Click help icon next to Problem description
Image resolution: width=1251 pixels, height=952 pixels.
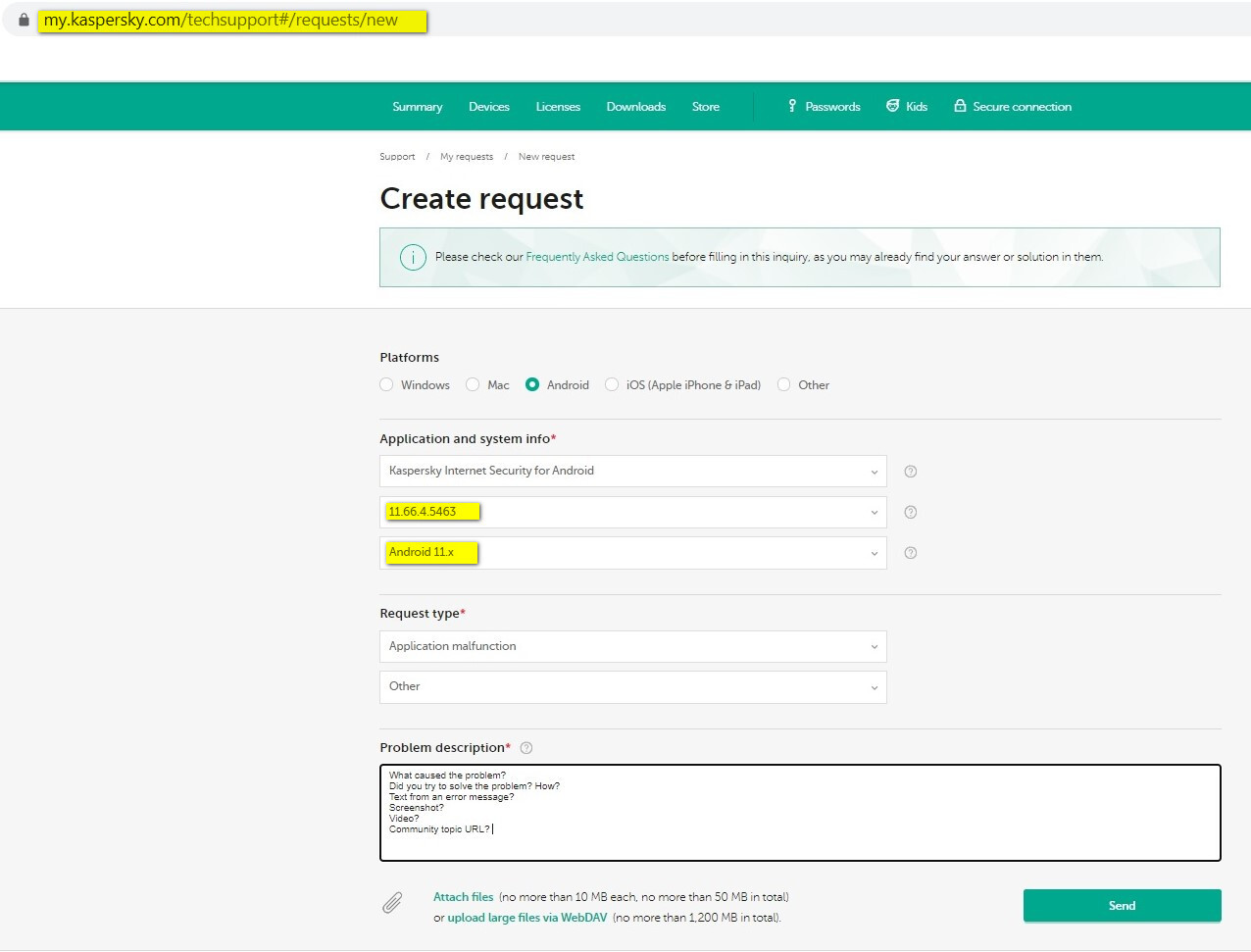pyautogui.click(x=526, y=748)
